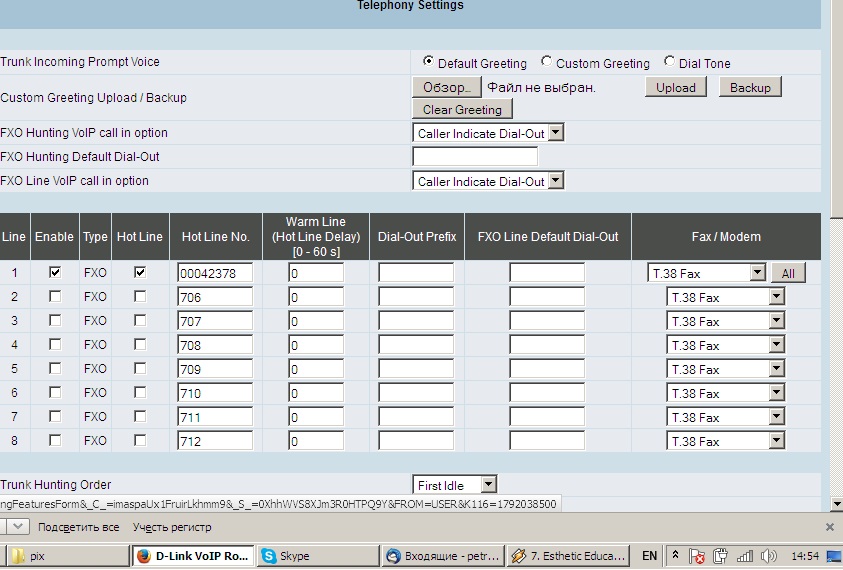
Task: Click the Обзор browse file button
Action: [447, 87]
